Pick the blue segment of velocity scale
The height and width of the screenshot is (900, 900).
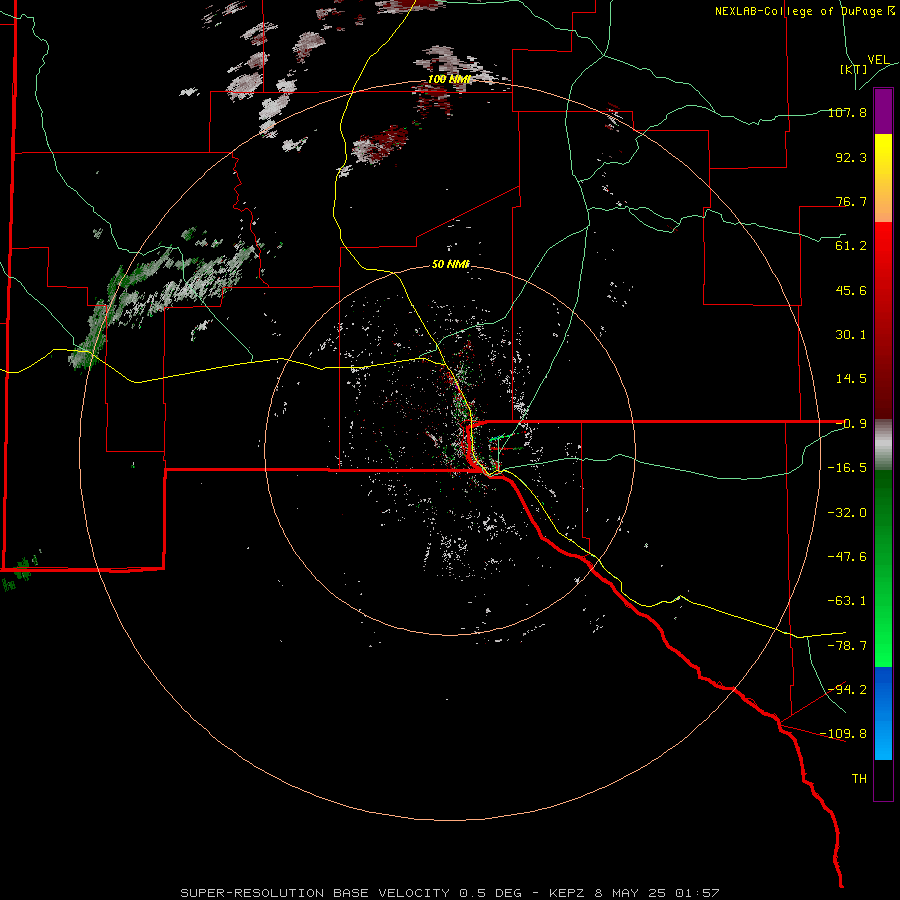pyautogui.click(x=883, y=713)
